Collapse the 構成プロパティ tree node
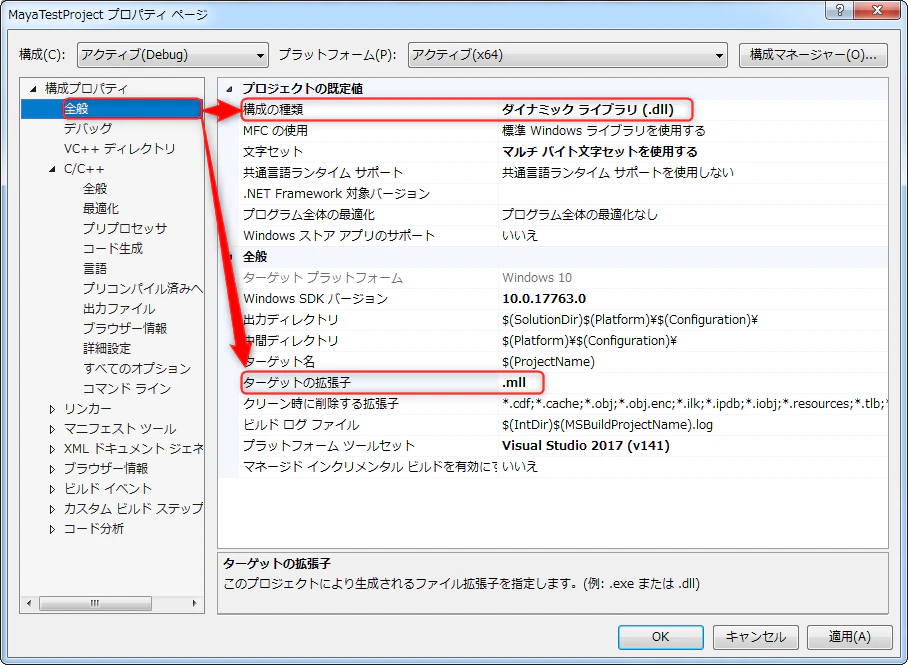The width and height of the screenshot is (908, 665). (34, 89)
